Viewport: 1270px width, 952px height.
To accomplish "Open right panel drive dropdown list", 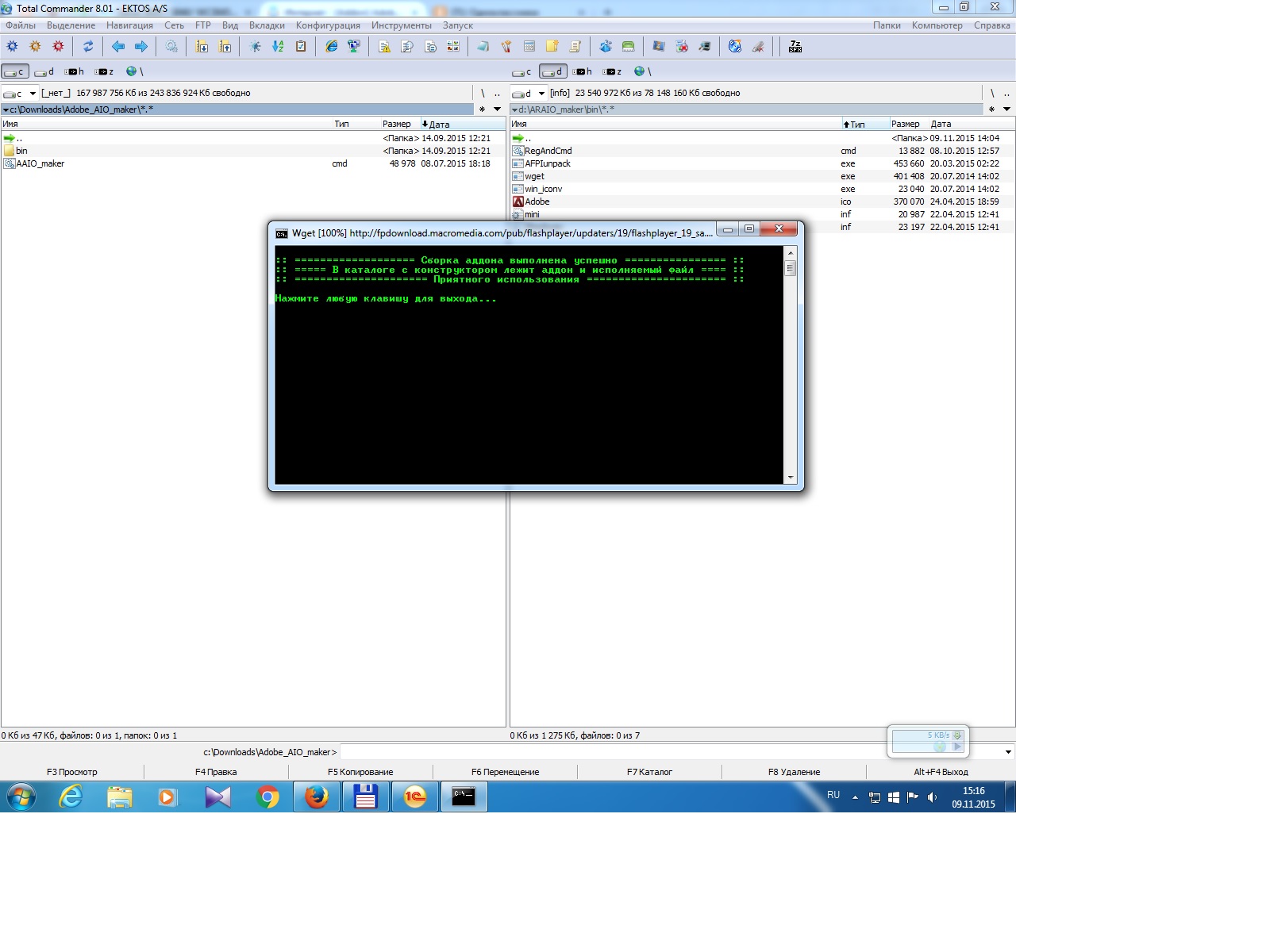I will coord(541,94).
